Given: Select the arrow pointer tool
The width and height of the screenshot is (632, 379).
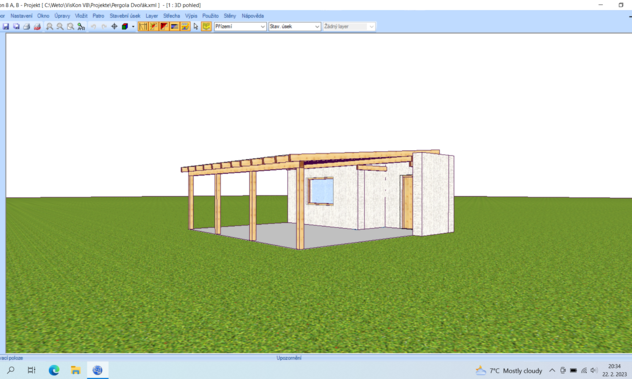Looking at the screenshot, I should point(196,27).
